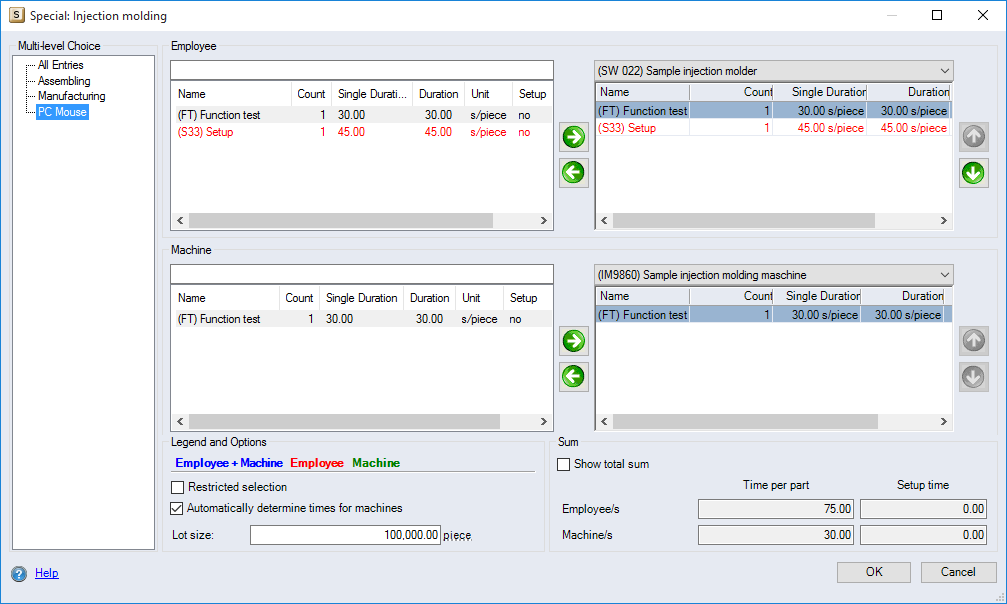Enable the Restricted selection checkbox

point(178,488)
